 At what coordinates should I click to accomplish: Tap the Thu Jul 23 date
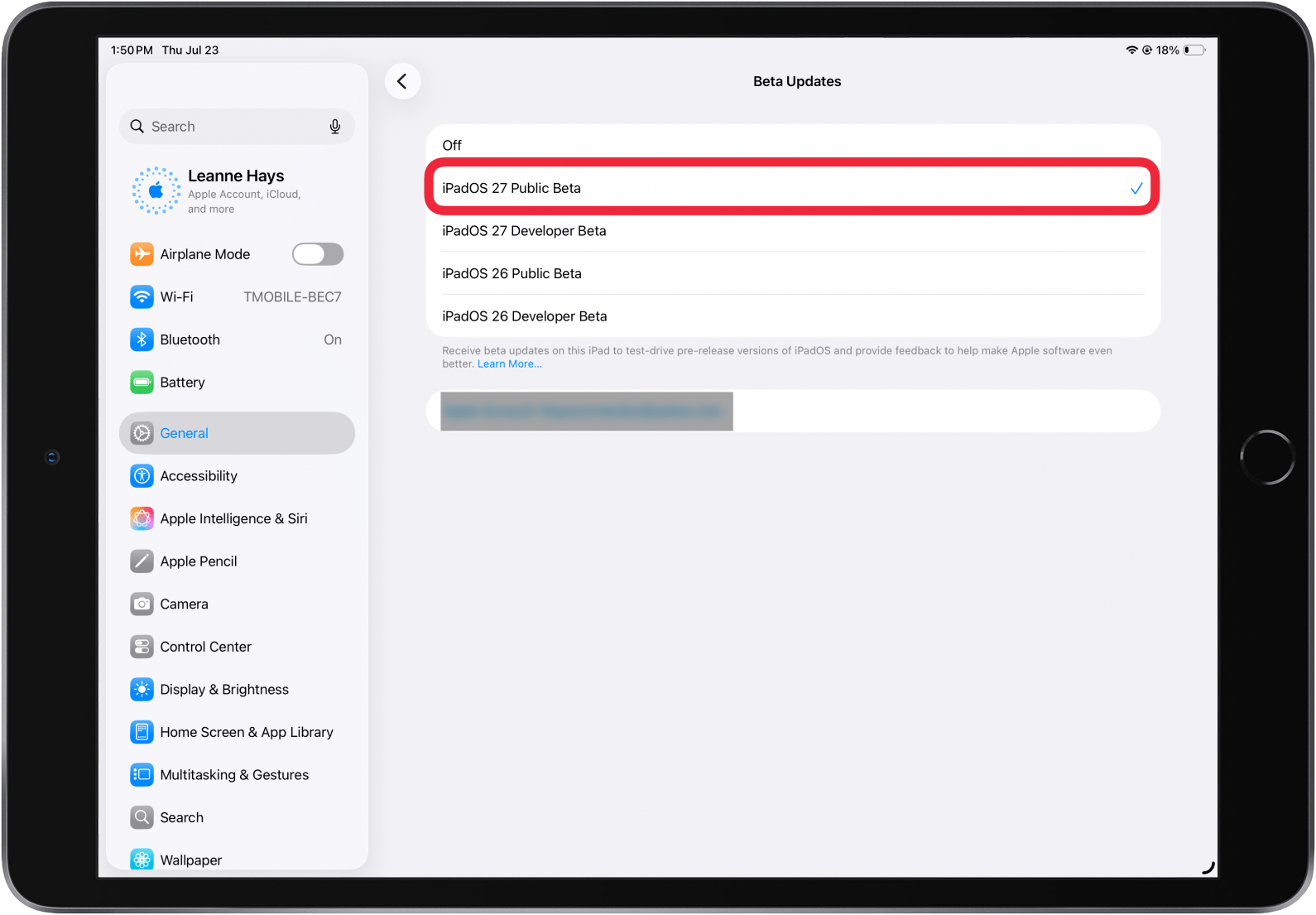(x=190, y=51)
